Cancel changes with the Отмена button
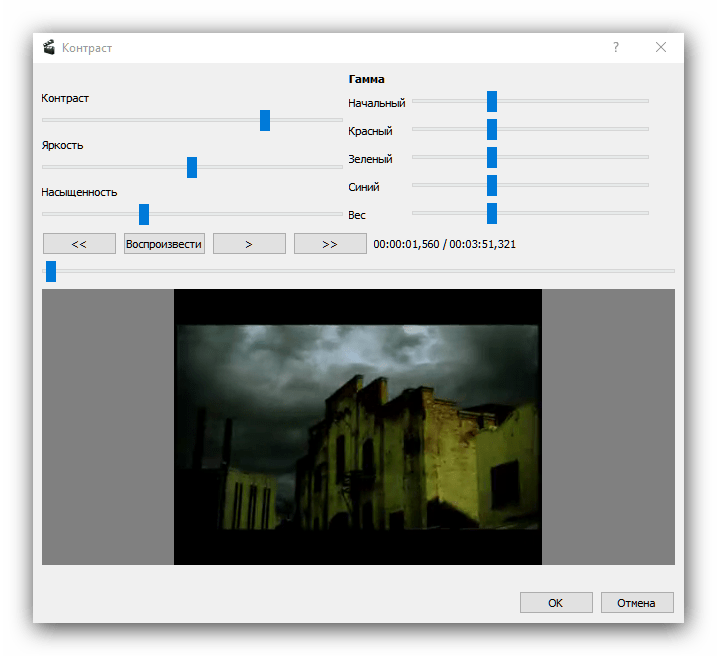Viewport: 717px width, 656px height. pyautogui.click(x=636, y=603)
